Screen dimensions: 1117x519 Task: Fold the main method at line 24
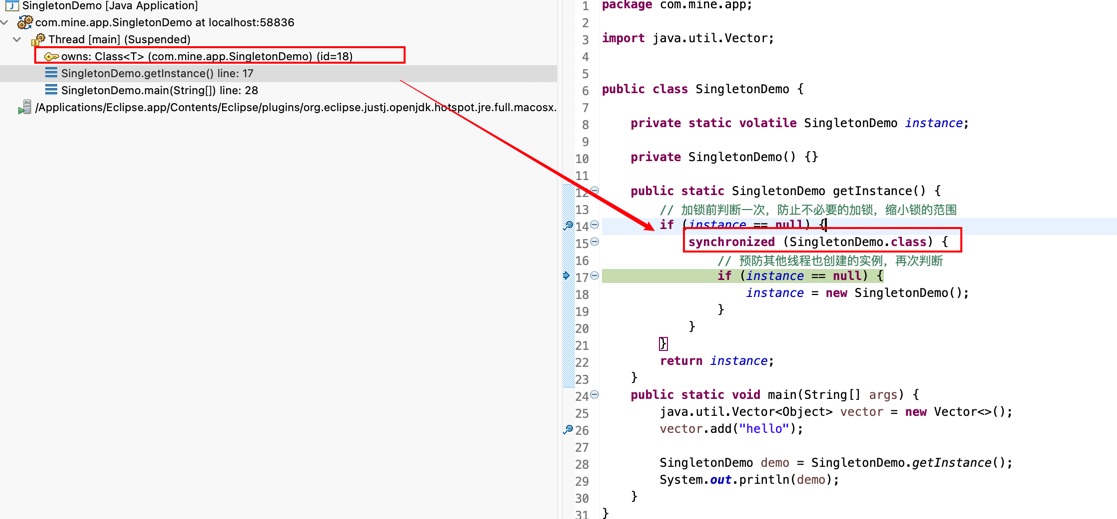point(594,395)
